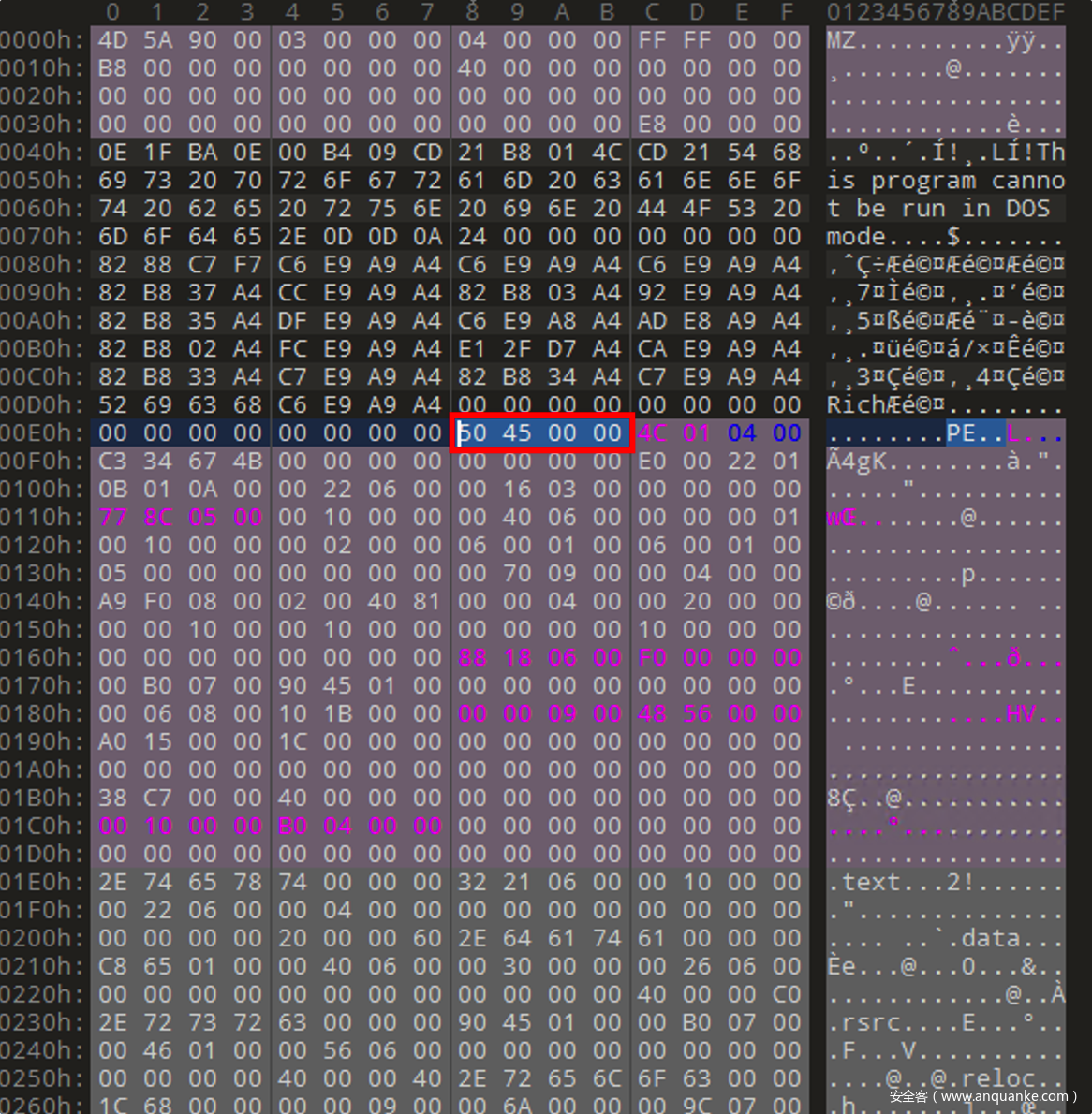Select ASCII text 'is program canno'

click(946, 181)
